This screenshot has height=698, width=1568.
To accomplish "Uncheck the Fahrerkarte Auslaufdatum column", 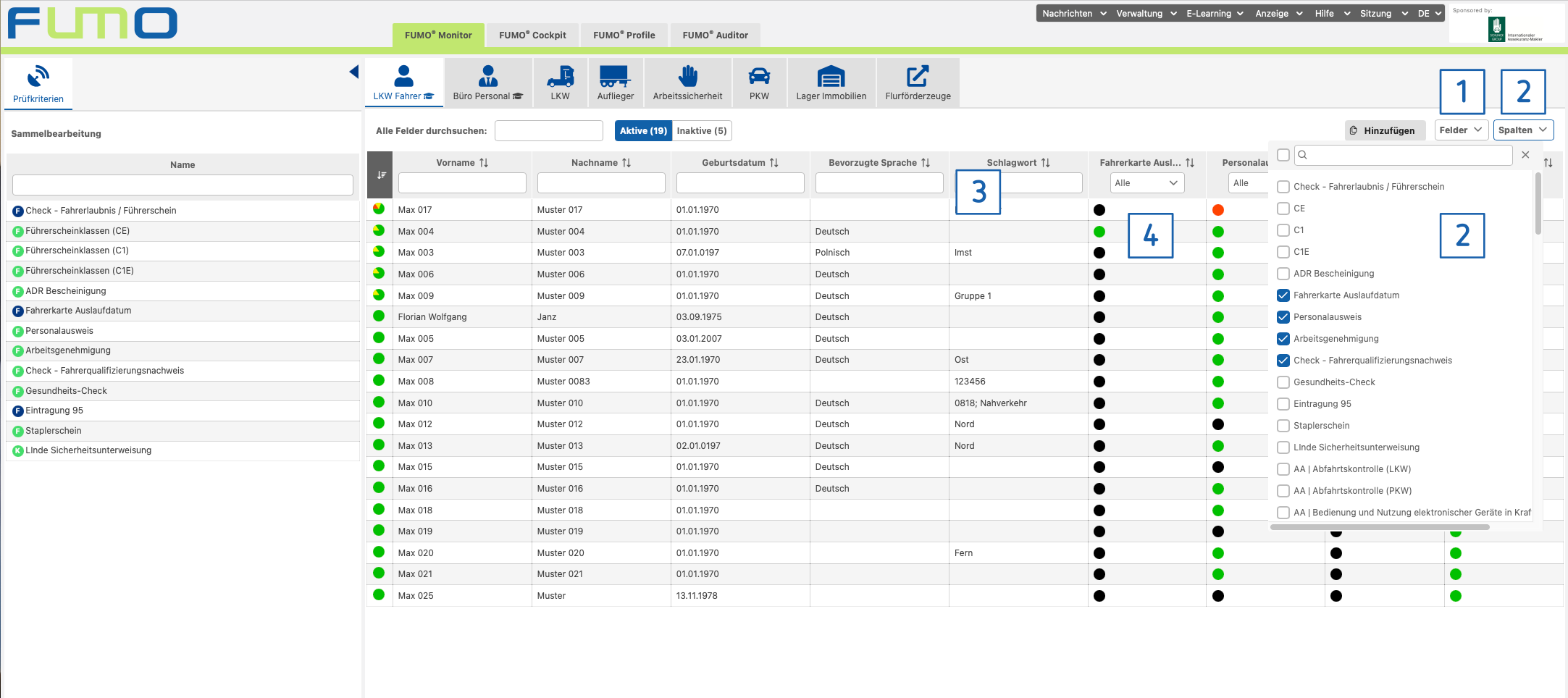I will (1283, 295).
